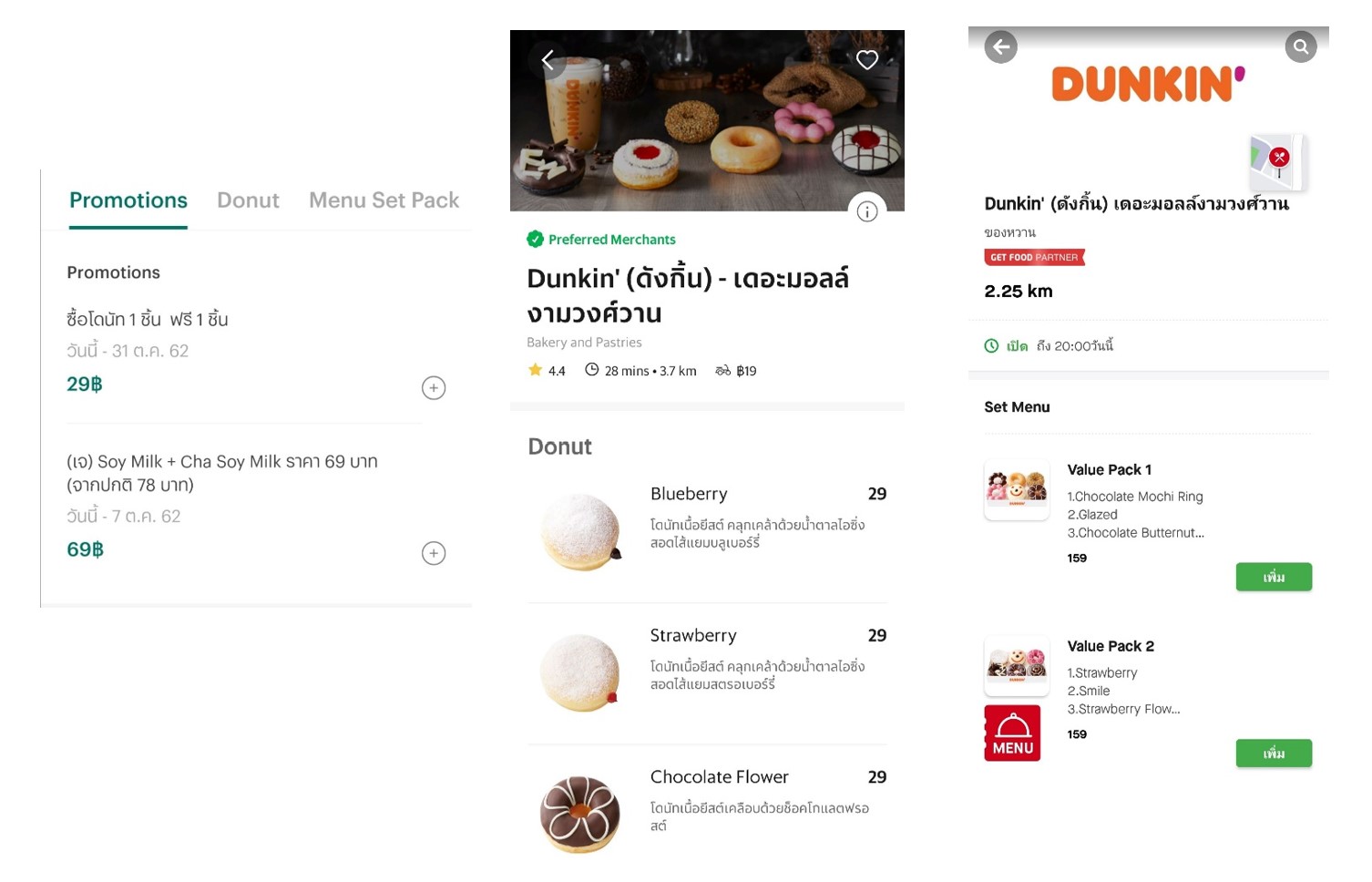Open the map location icon

[1277, 162]
